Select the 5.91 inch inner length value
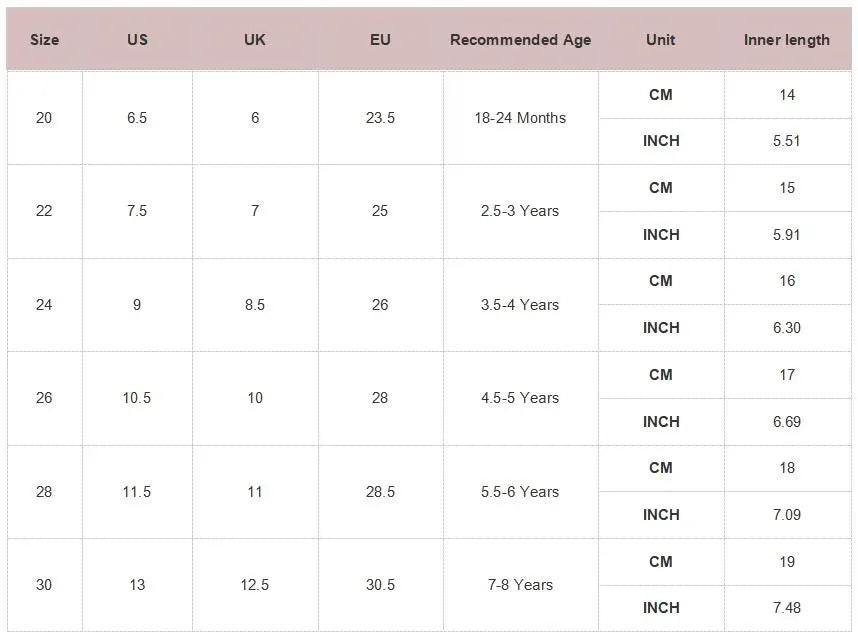858x637 pixels. pos(787,235)
